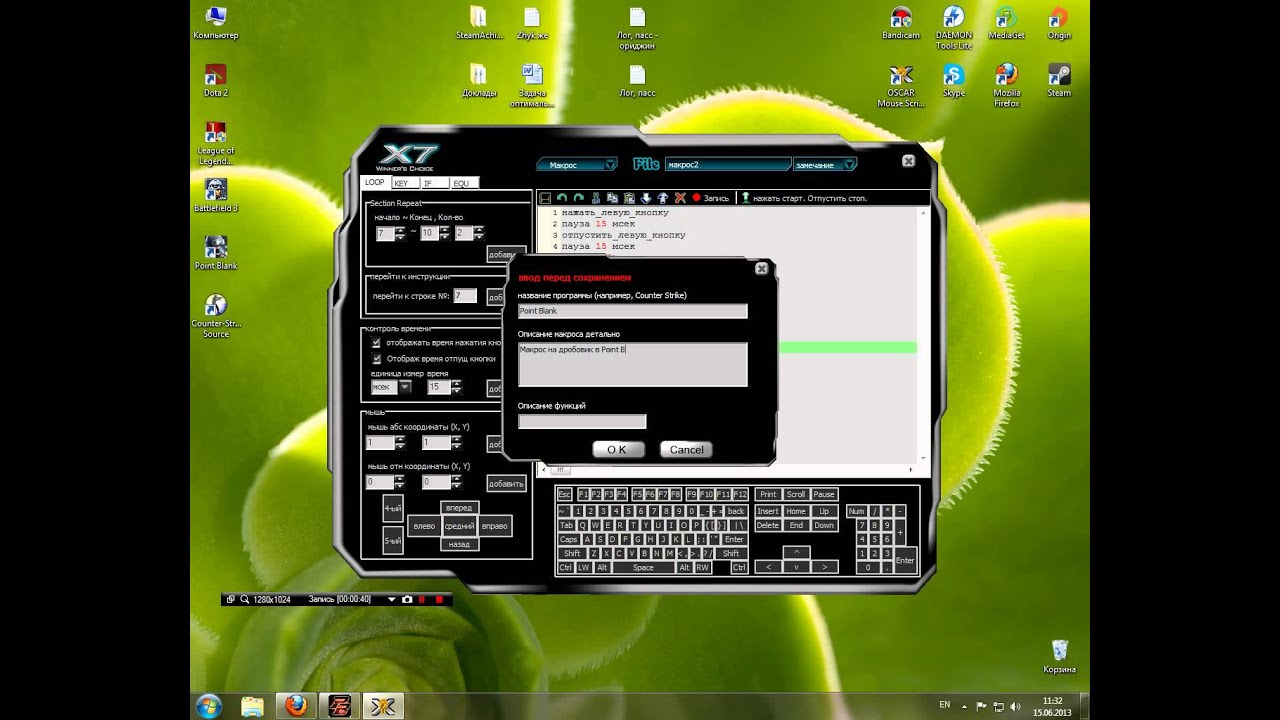Click the Bandicam screenshot camera icon

[406, 599]
